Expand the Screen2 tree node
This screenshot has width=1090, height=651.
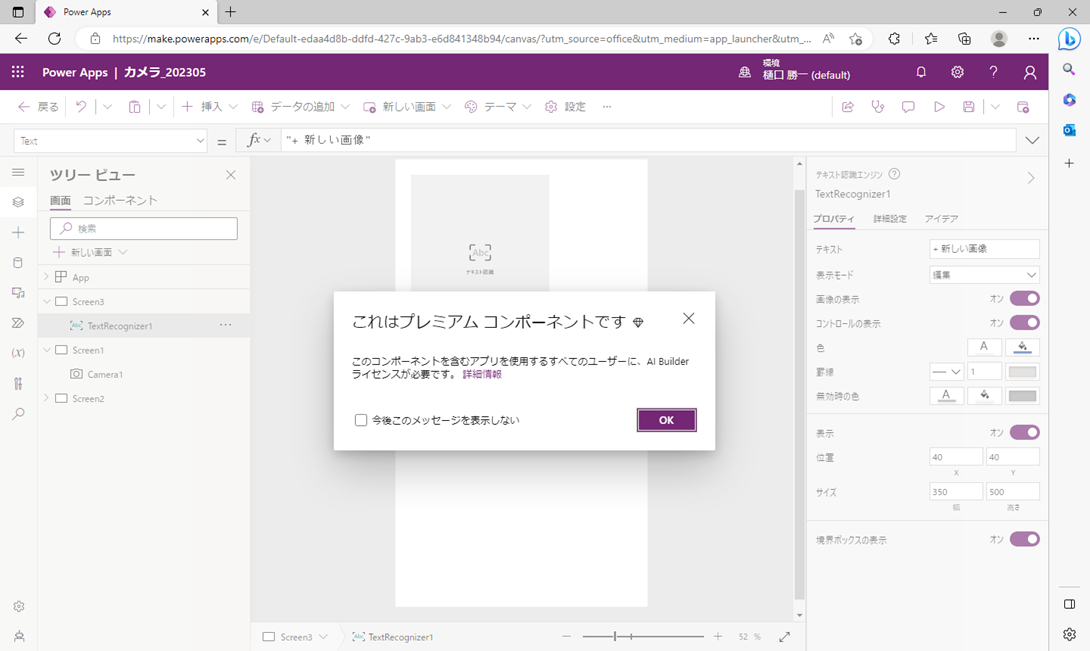(x=47, y=398)
